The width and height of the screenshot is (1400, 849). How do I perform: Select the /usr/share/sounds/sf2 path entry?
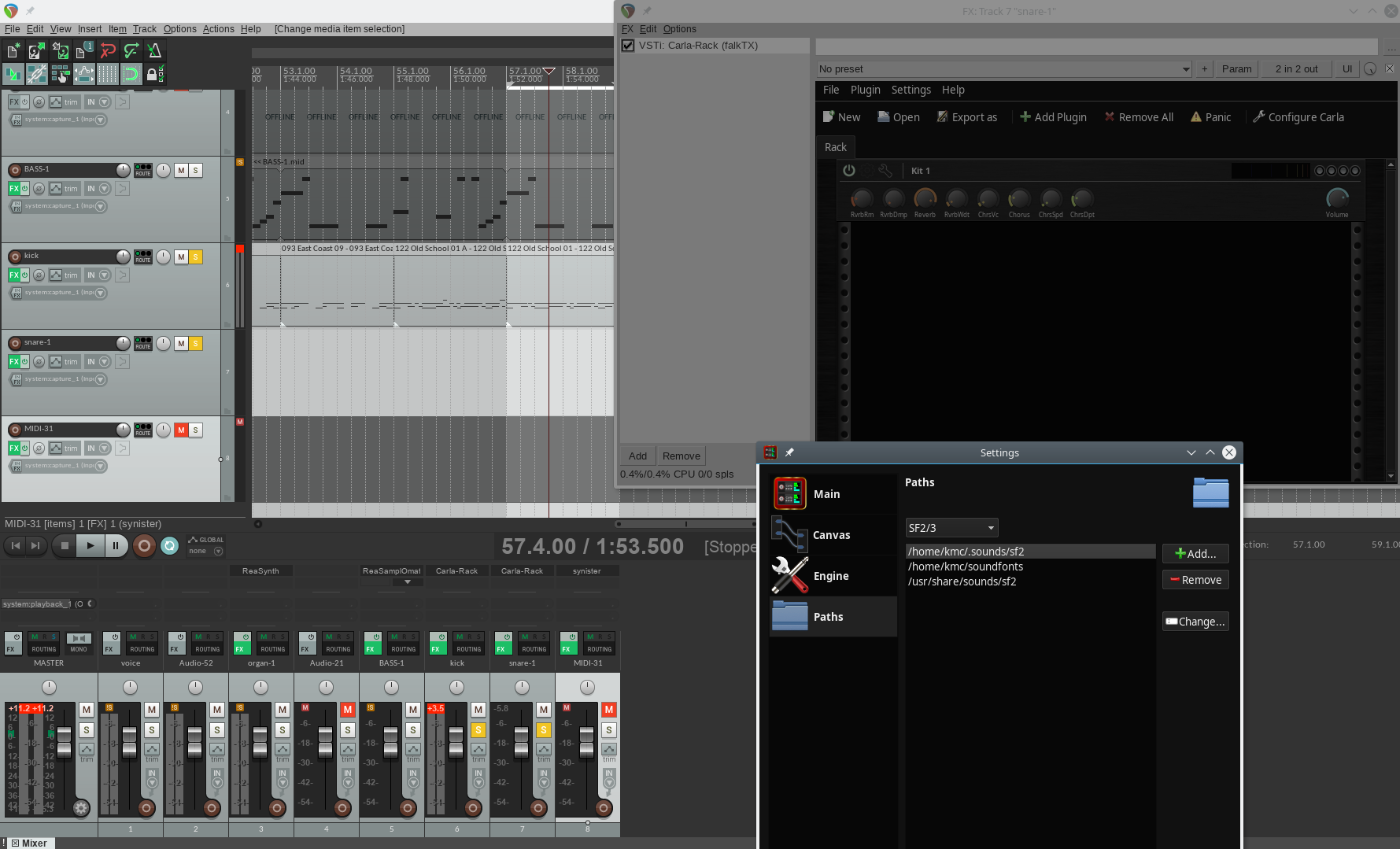click(x=962, y=581)
